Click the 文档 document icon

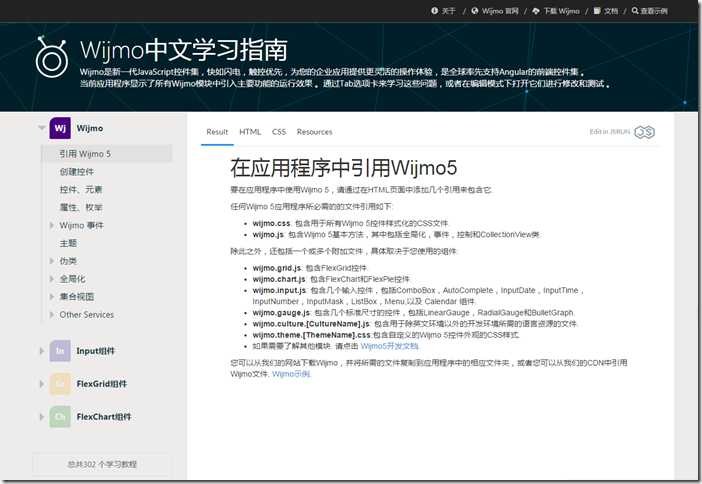click(x=597, y=11)
